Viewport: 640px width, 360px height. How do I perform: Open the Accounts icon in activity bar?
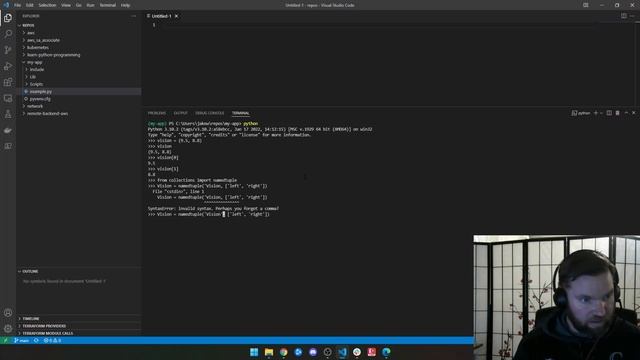pos(8,313)
